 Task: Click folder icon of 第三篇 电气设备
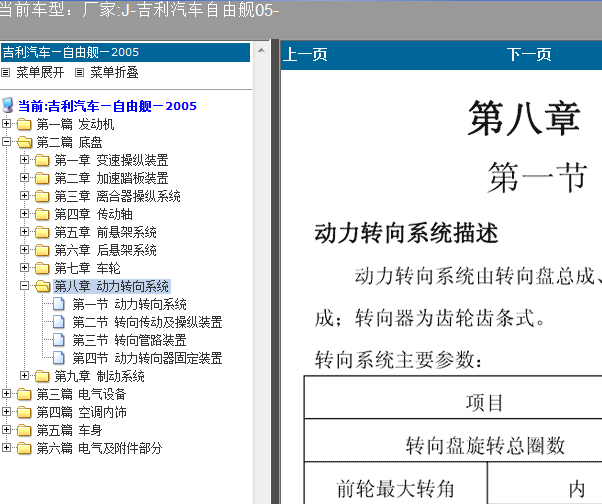pyautogui.click(x=24, y=394)
